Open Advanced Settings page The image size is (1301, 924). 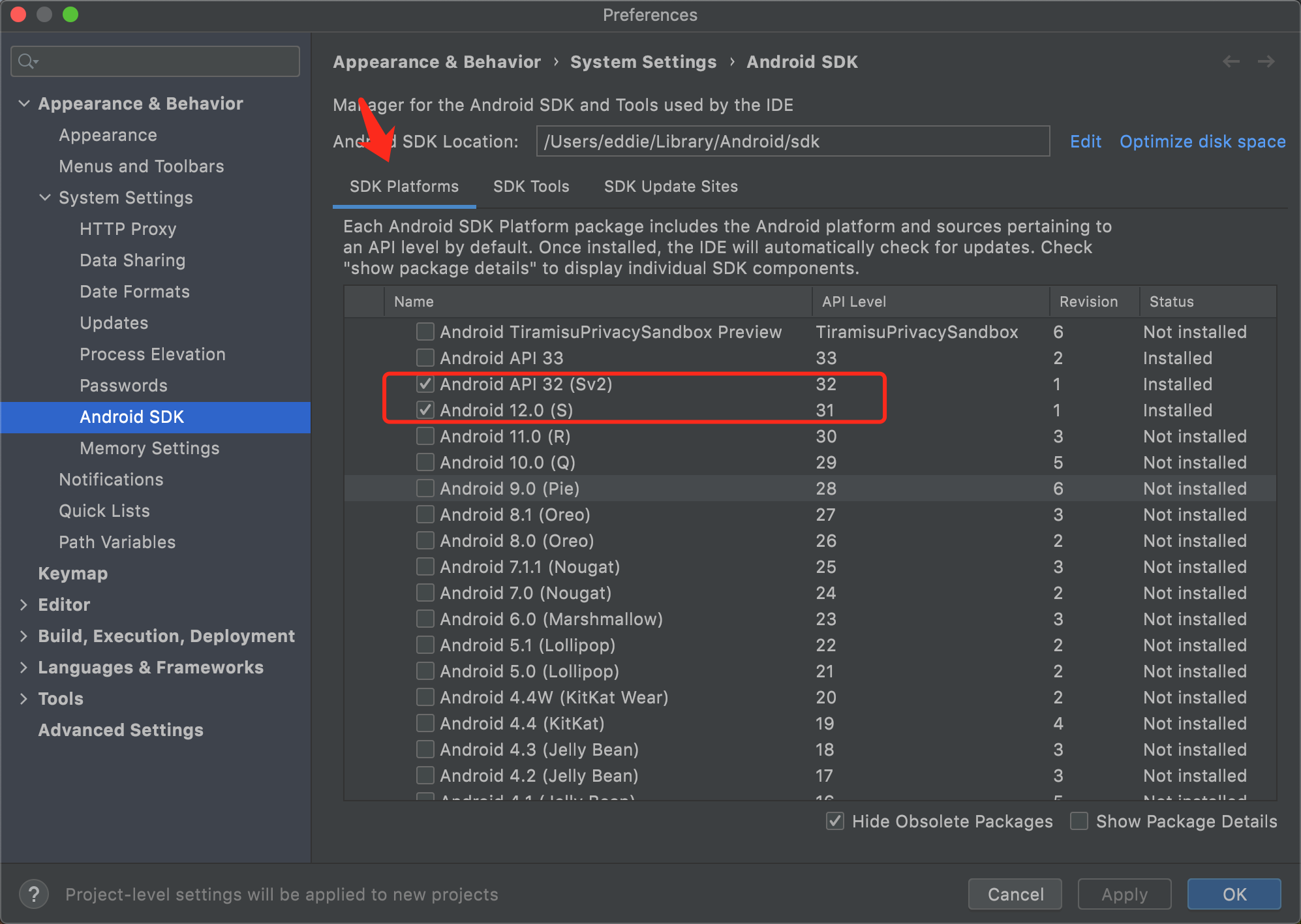[121, 730]
